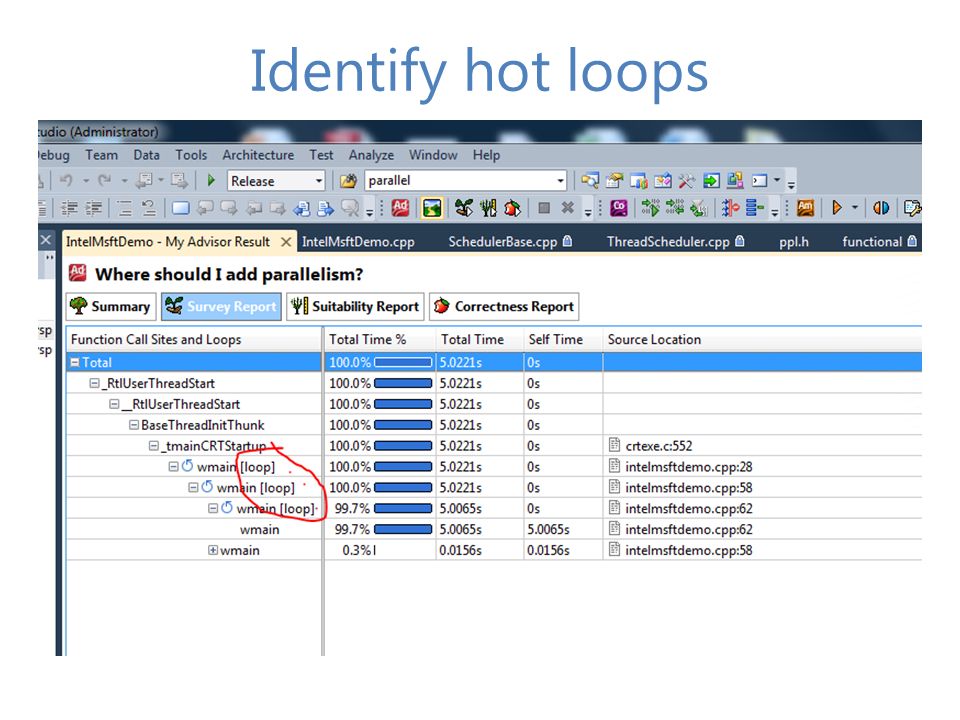
Task: Select the innermost wmain [loop] 99.7% row
Action: (x=493, y=508)
